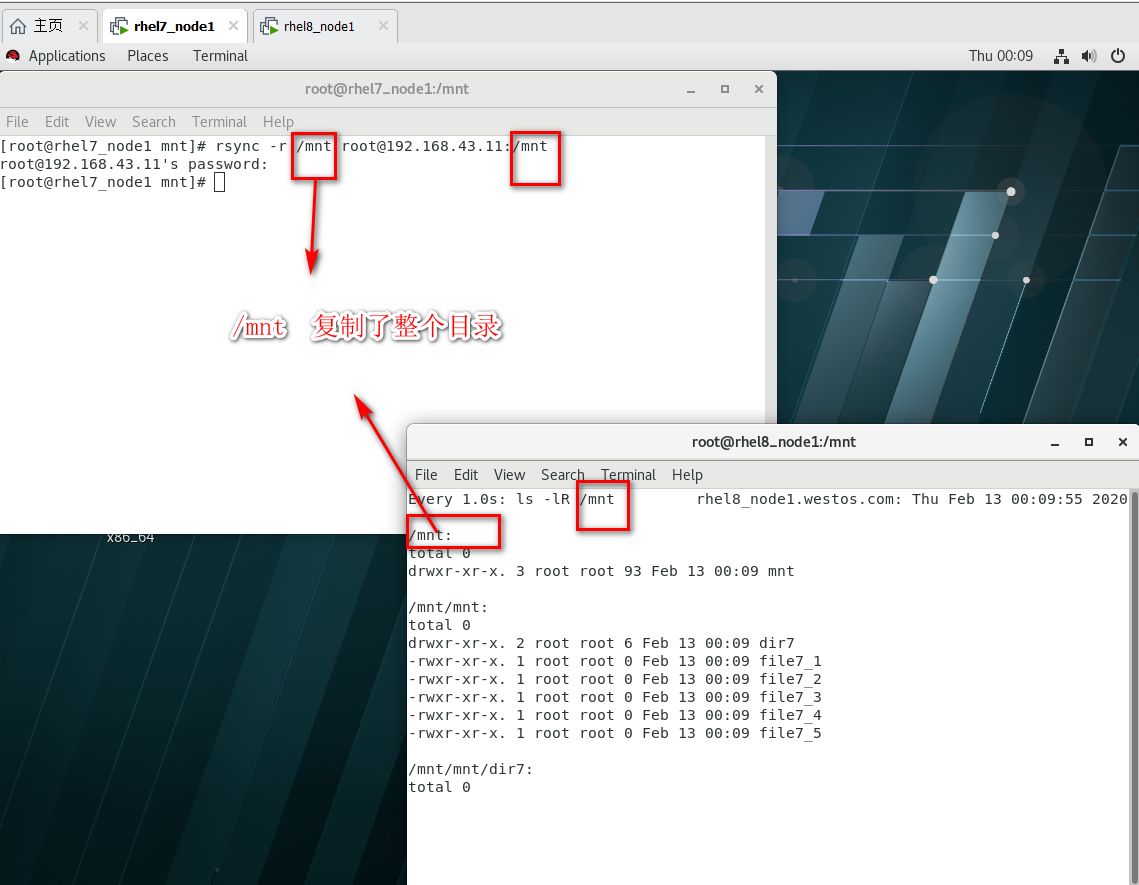Click the text 'root@192.168.43.11's password:'
This screenshot has height=885, width=1139.
click(134, 164)
